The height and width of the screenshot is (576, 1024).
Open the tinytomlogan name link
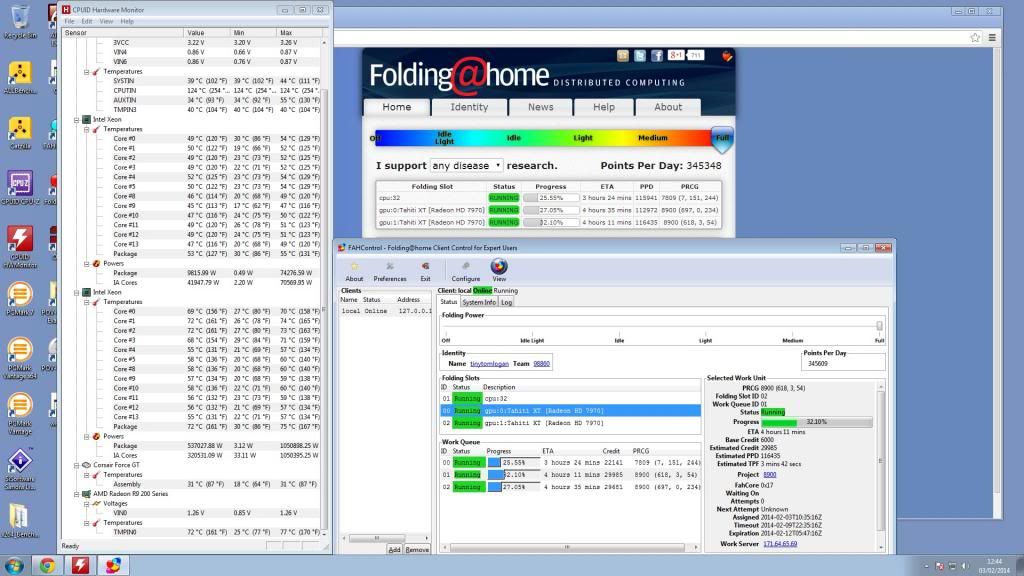pos(489,364)
